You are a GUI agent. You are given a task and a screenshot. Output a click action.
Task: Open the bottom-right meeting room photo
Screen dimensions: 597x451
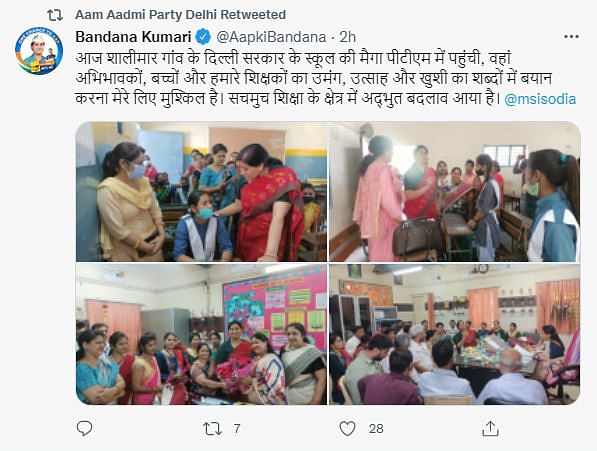pyautogui.click(x=455, y=334)
